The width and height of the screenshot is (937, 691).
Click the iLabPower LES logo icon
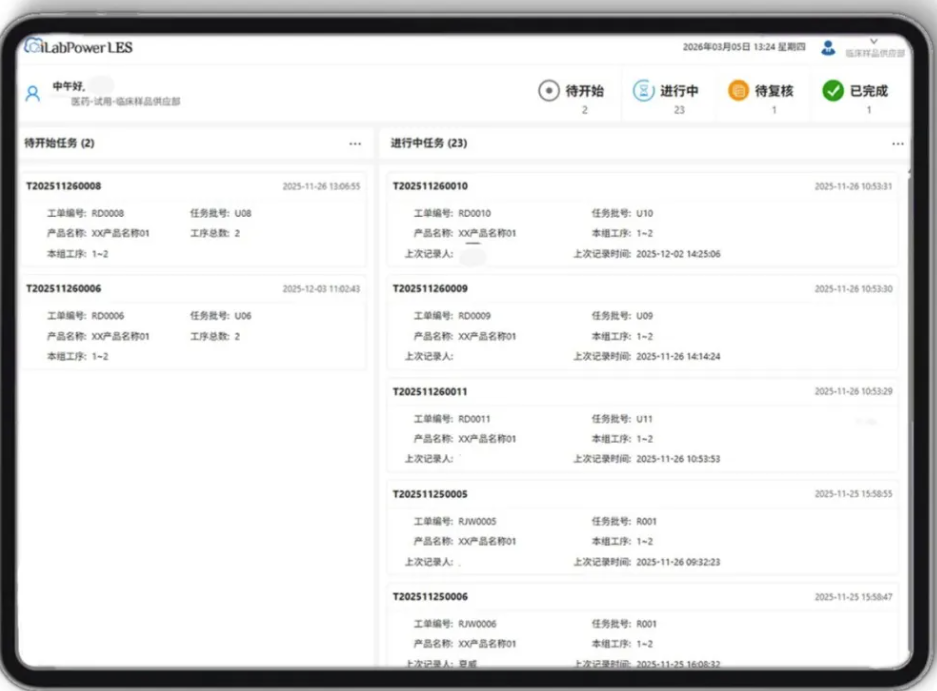coord(33,46)
